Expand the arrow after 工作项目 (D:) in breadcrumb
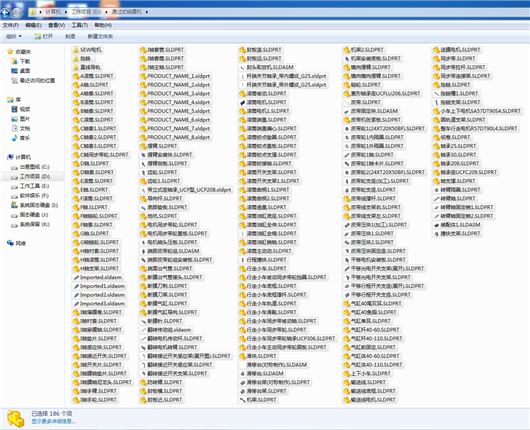This screenshot has height=430, width=530. [106, 12]
